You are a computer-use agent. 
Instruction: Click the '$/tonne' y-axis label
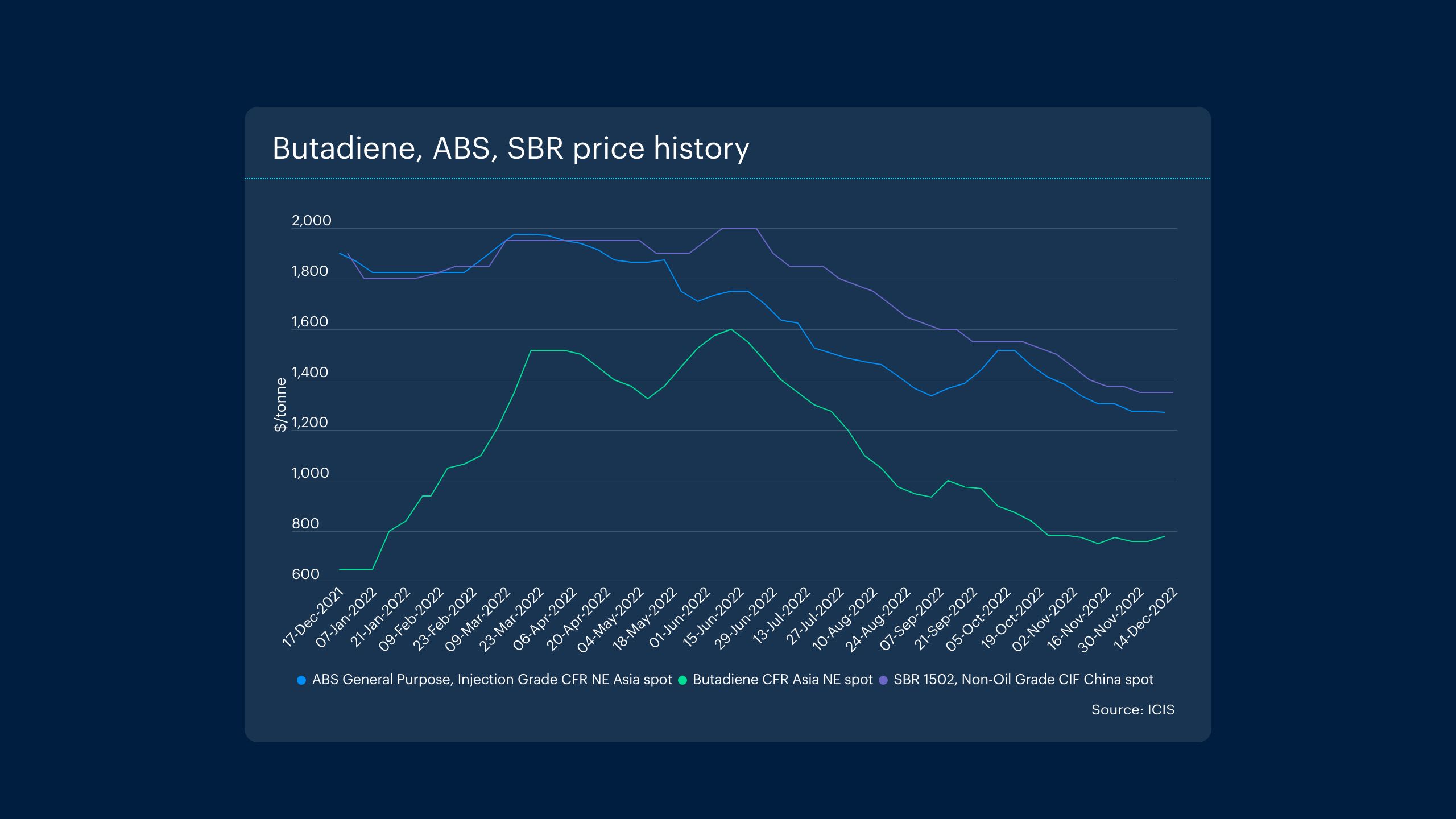[x=280, y=405]
